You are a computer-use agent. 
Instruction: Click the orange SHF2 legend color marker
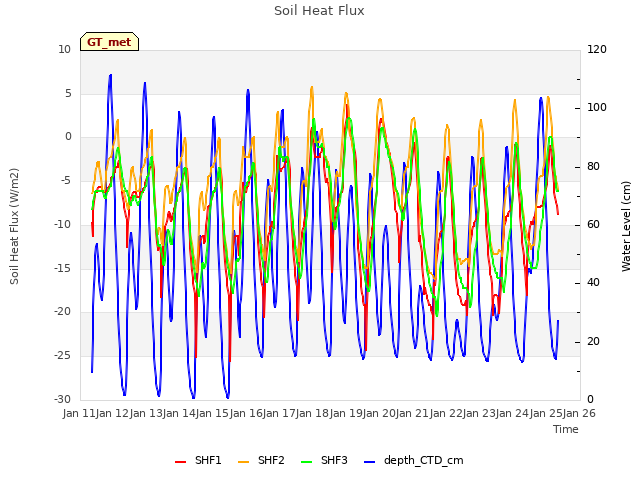point(243,462)
